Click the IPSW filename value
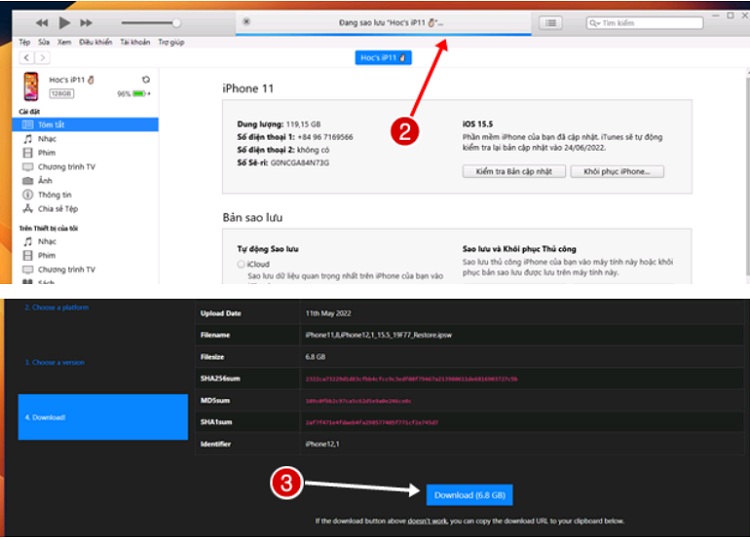Image resolution: width=750 pixels, height=540 pixels. 378,335
